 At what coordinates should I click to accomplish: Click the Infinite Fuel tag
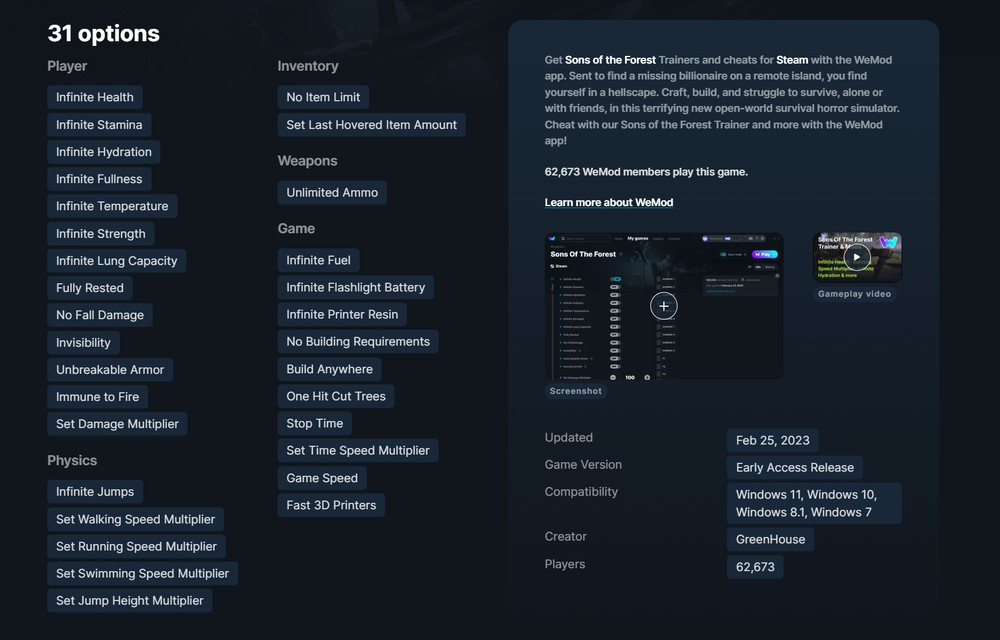click(318, 260)
